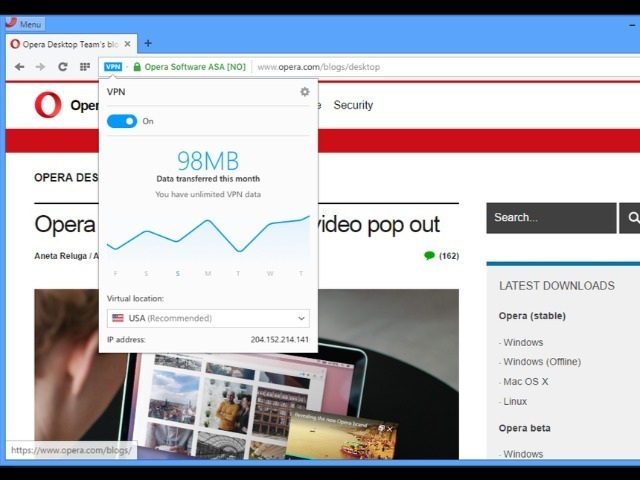Open the Security navigation link
This screenshot has width=640, height=480.
click(353, 105)
